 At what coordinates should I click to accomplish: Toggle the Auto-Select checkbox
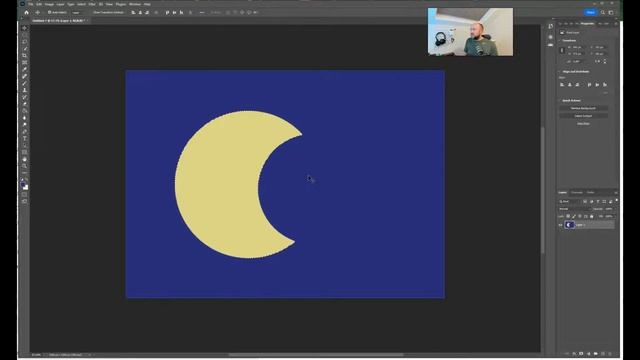[49, 12]
